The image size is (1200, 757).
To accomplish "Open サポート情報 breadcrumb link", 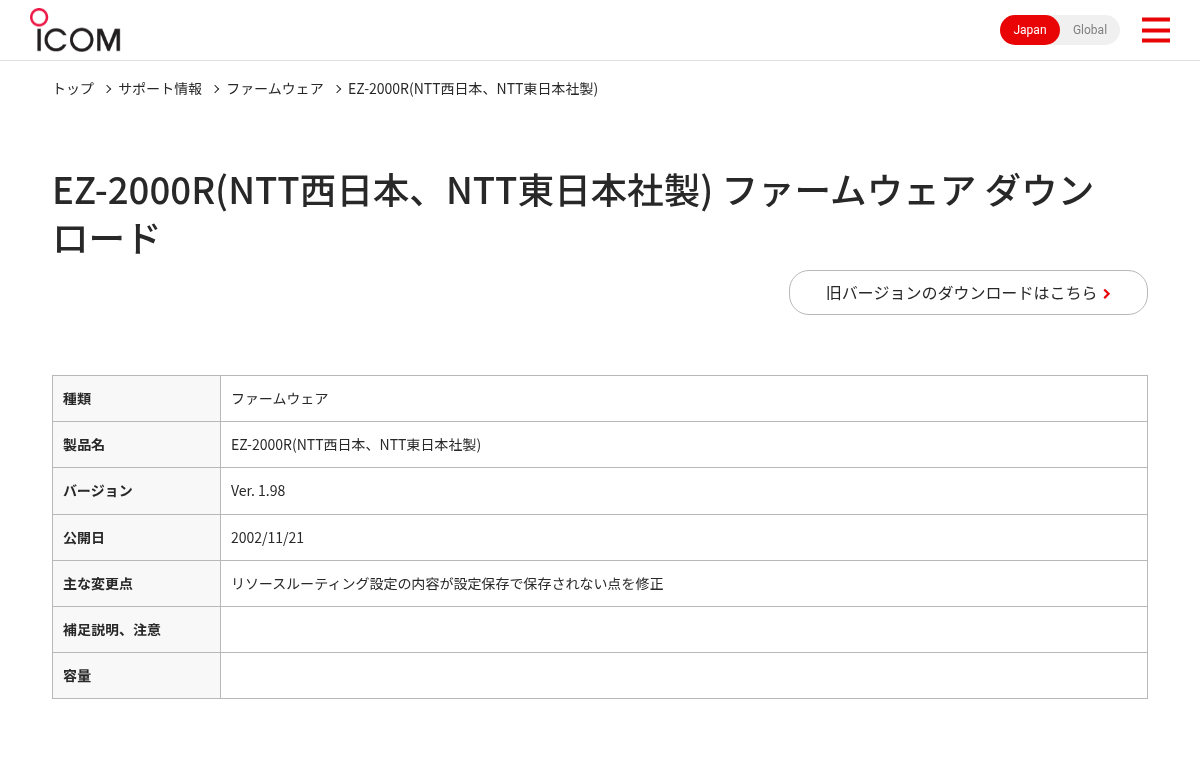I will pos(160,88).
